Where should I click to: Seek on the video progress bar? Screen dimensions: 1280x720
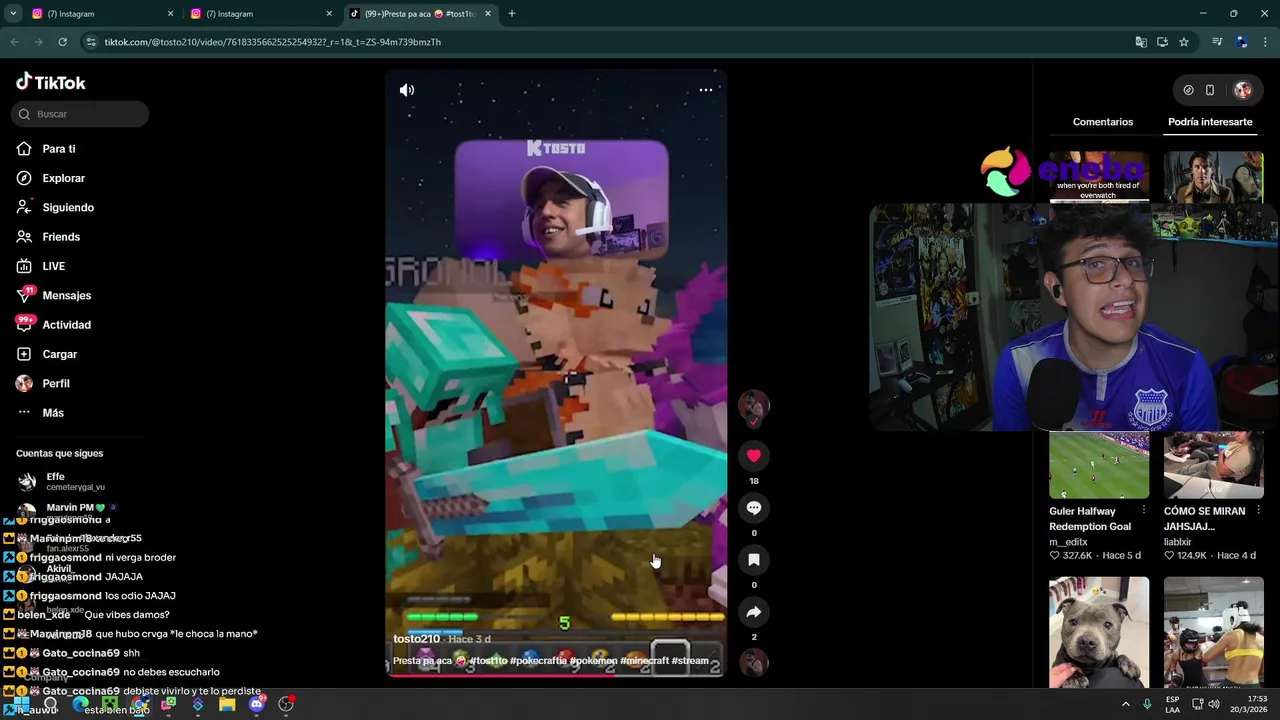pos(556,675)
